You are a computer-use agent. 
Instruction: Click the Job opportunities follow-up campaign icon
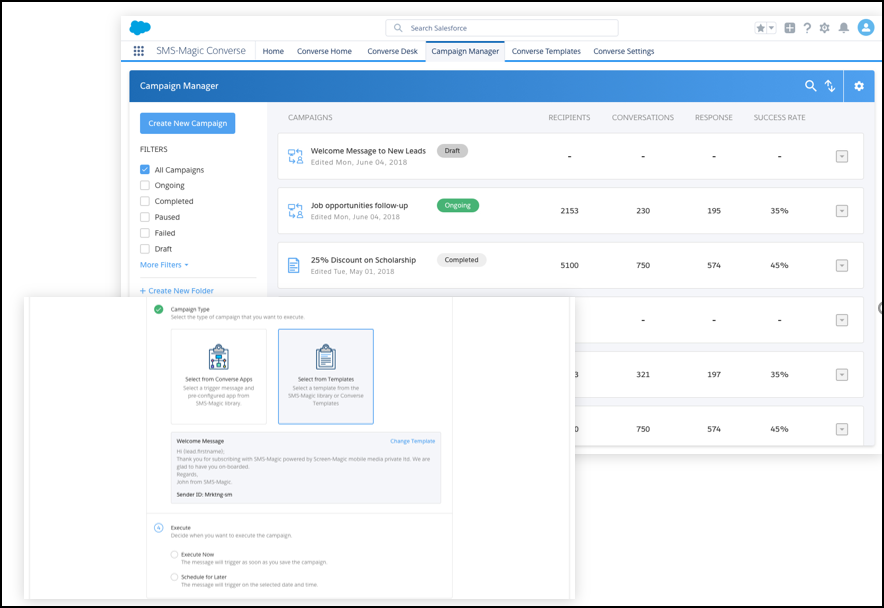[295, 211]
